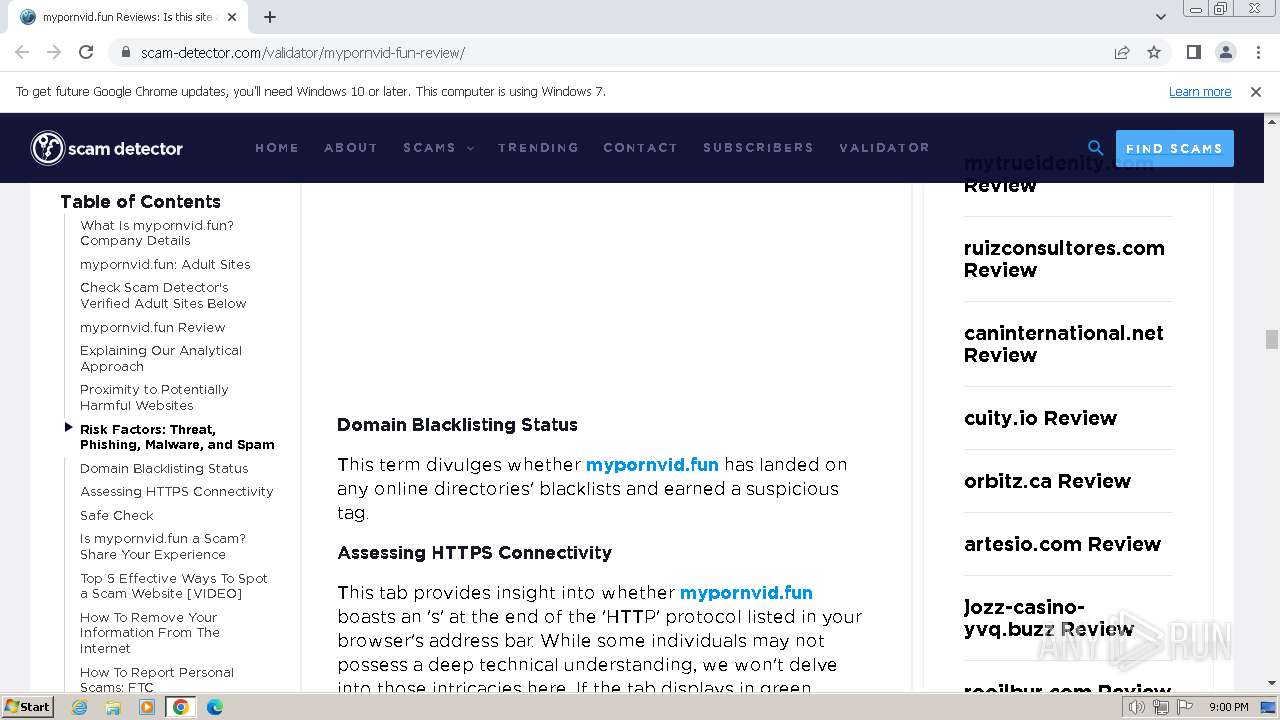1280x720 pixels.
Task: Bookmark this tab with the star icon
Action: 1154,52
